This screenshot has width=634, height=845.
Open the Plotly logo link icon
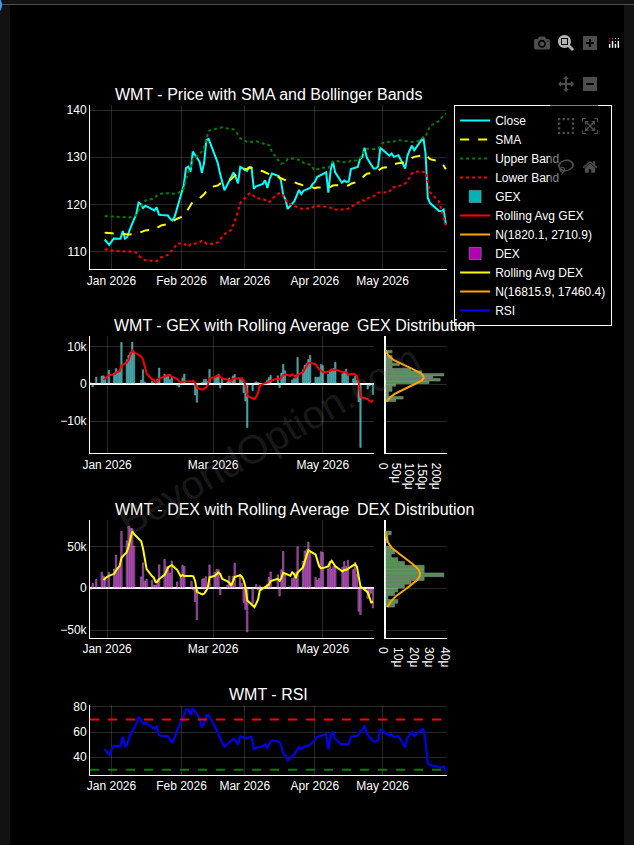coord(614,43)
